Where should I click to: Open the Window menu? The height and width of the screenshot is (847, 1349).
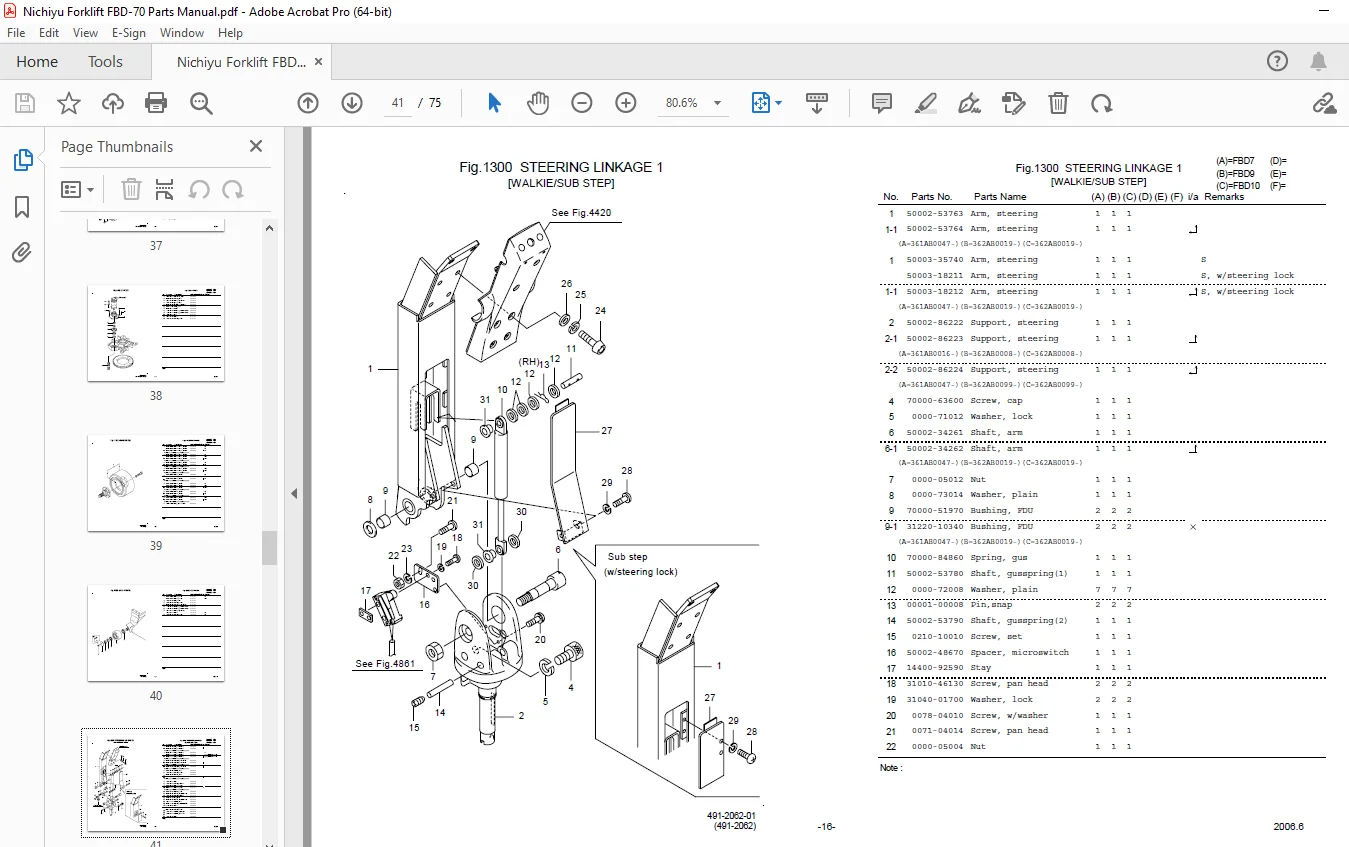pyautogui.click(x=182, y=32)
